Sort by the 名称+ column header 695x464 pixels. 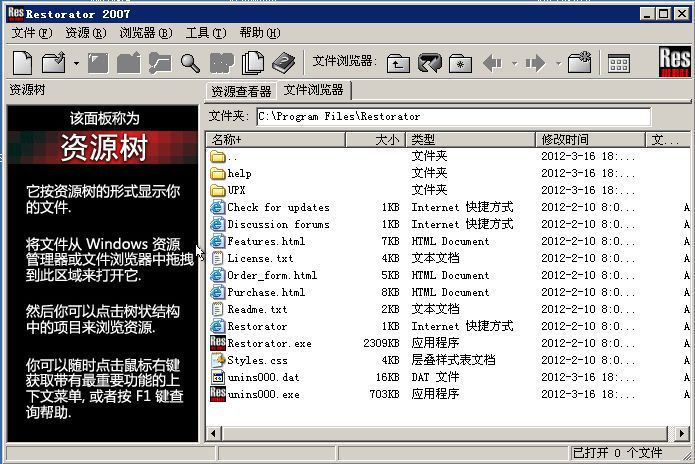pyautogui.click(x=276, y=140)
